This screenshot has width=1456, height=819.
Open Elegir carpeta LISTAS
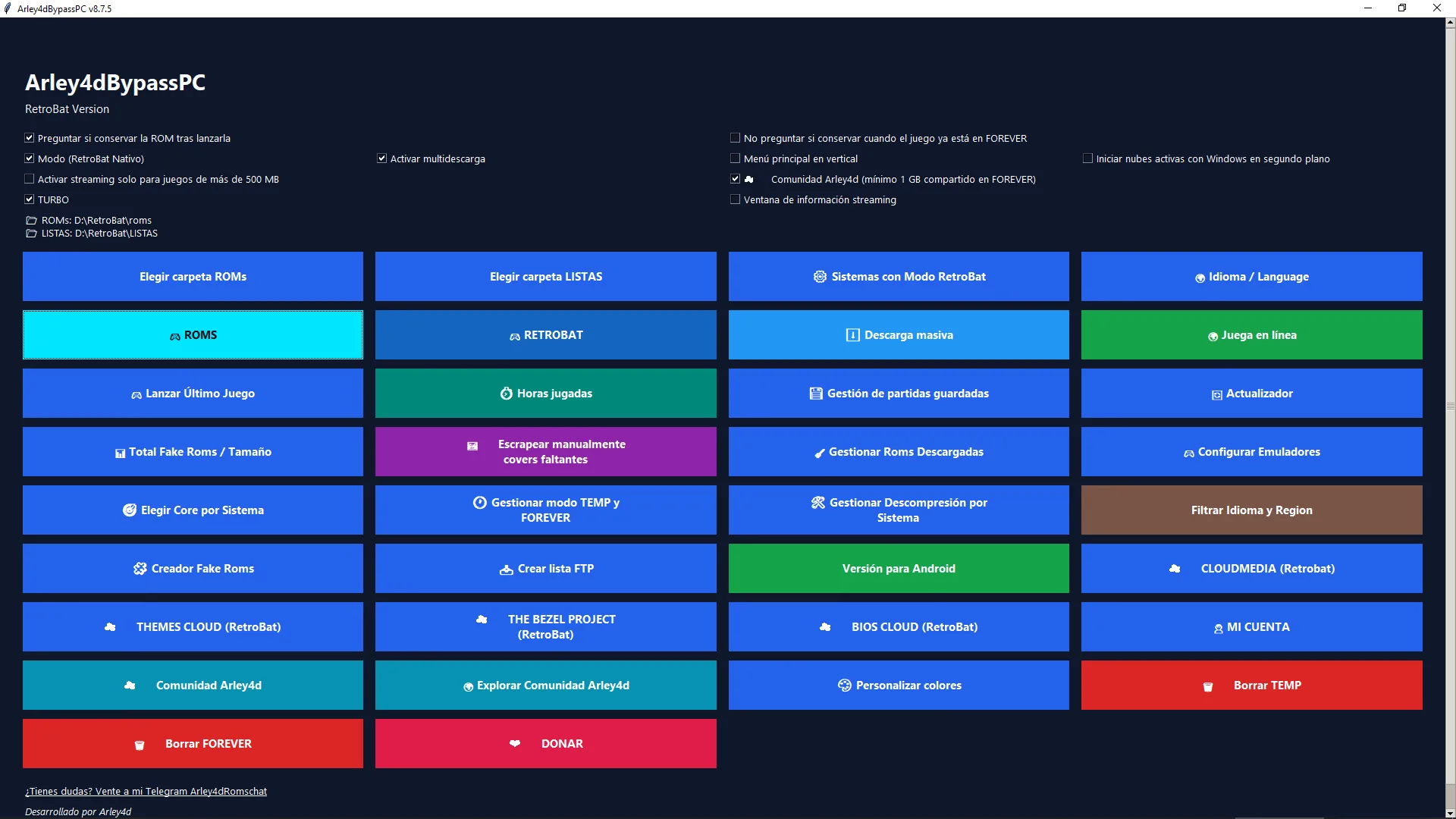(x=546, y=277)
